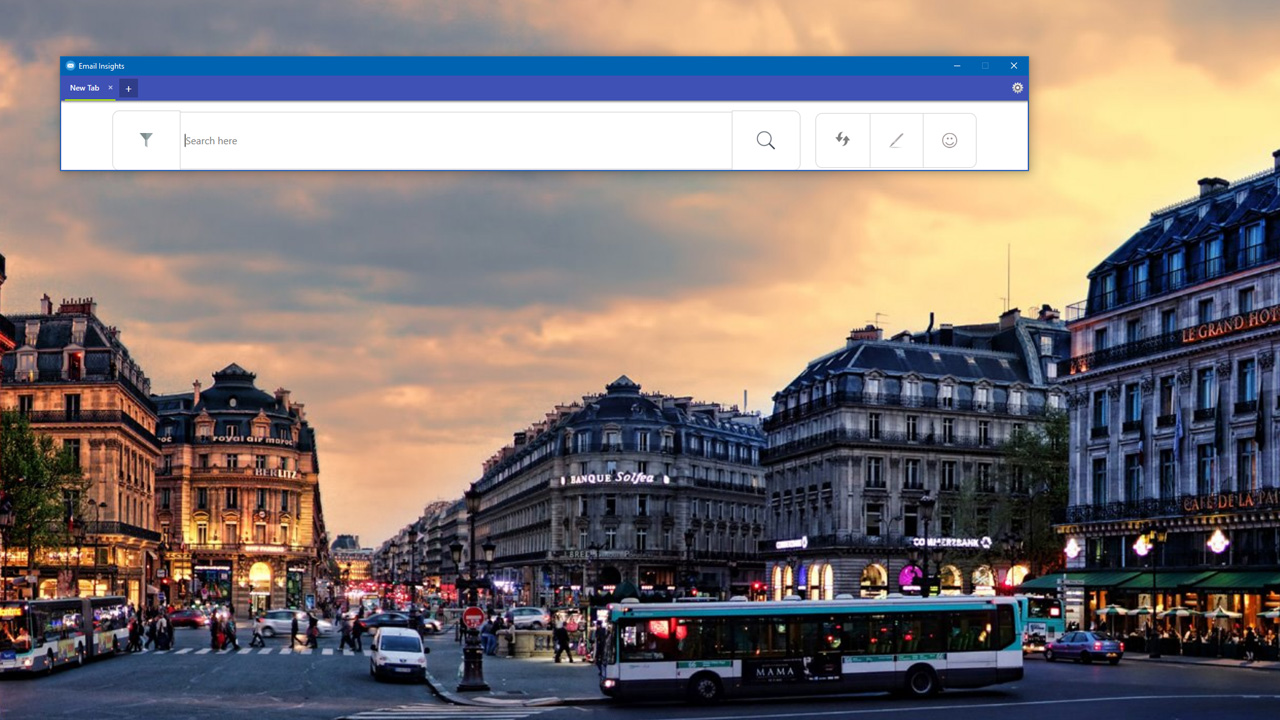Select the pencil tool beside the lightning icon
The height and width of the screenshot is (720, 1280).
click(x=896, y=140)
